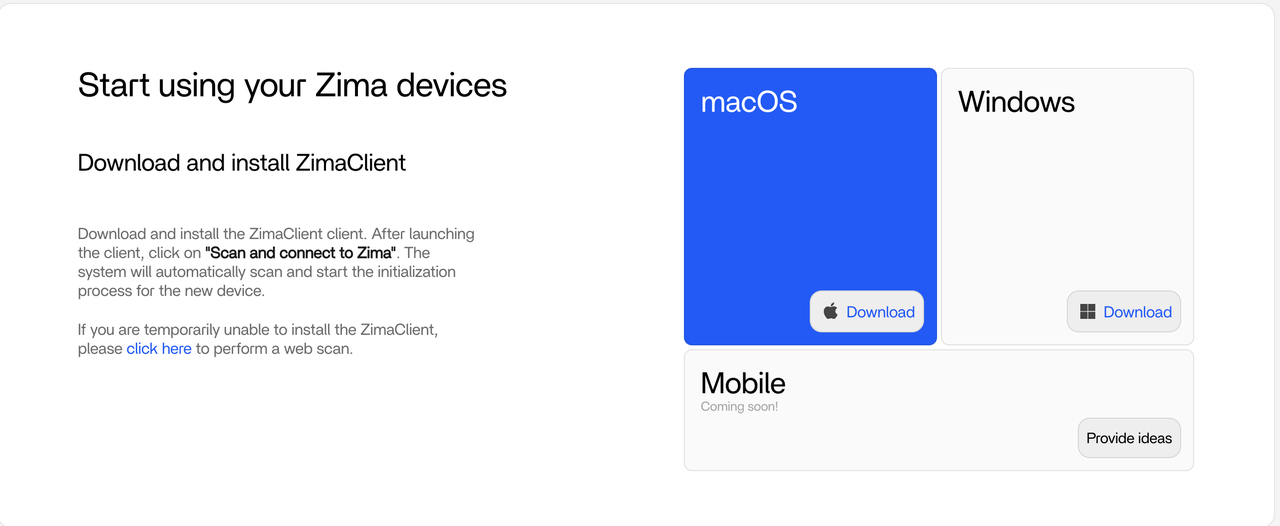Click the "Coming soon!" label
Viewport: 1280px width, 526px height.
pyautogui.click(x=739, y=407)
